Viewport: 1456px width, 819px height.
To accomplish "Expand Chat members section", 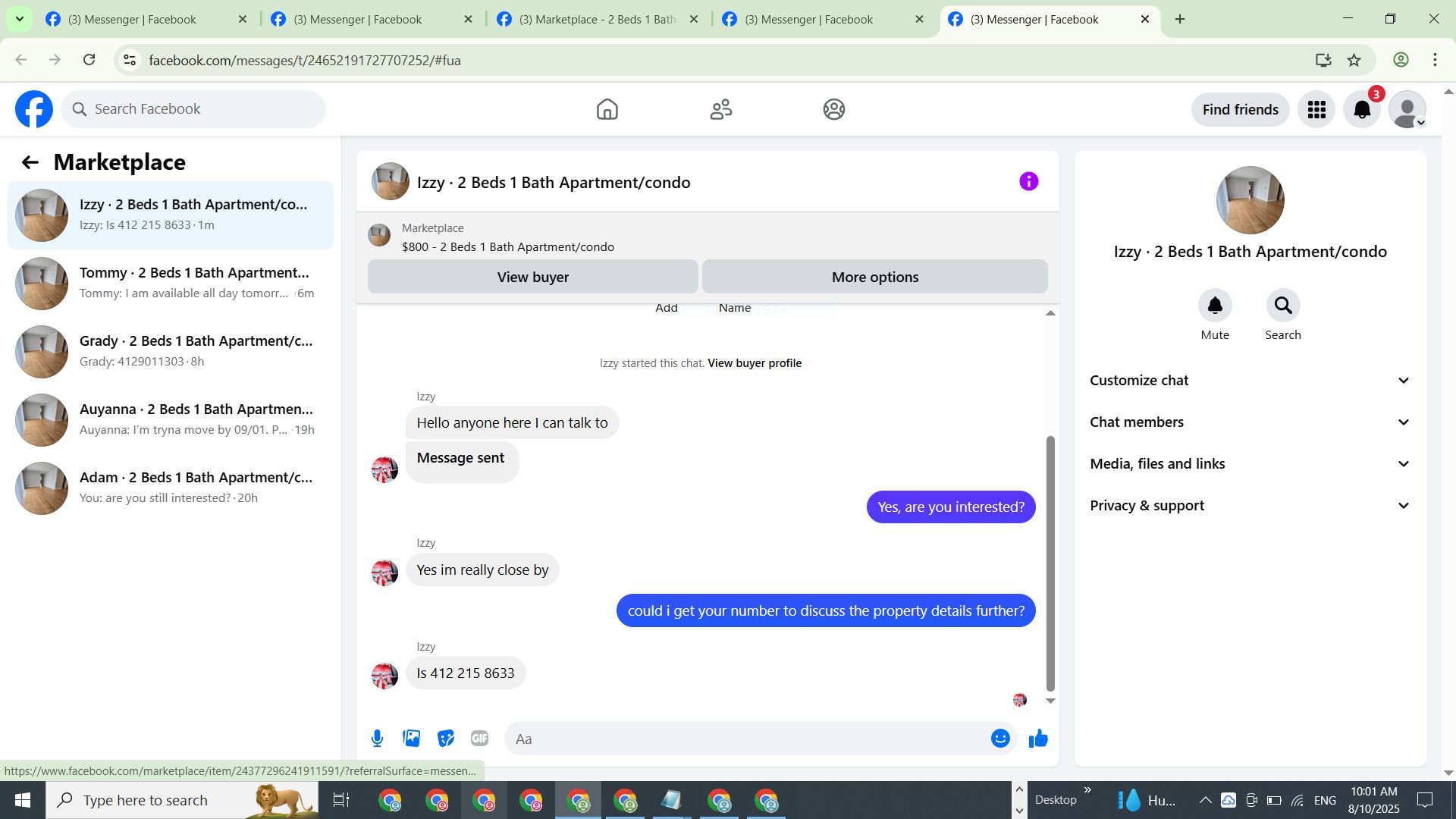I will coord(1250,422).
